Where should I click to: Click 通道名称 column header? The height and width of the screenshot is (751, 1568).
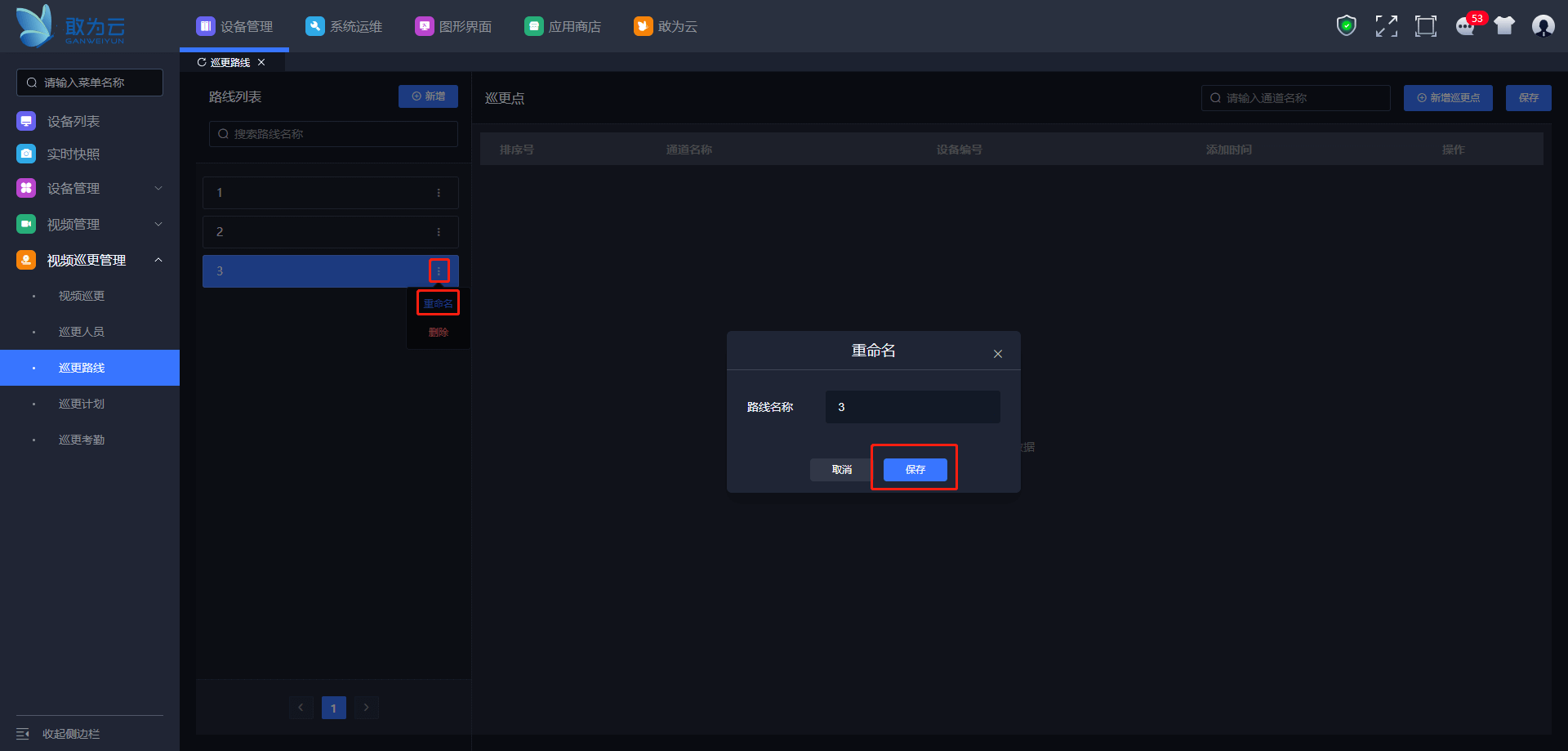coord(689,150)
